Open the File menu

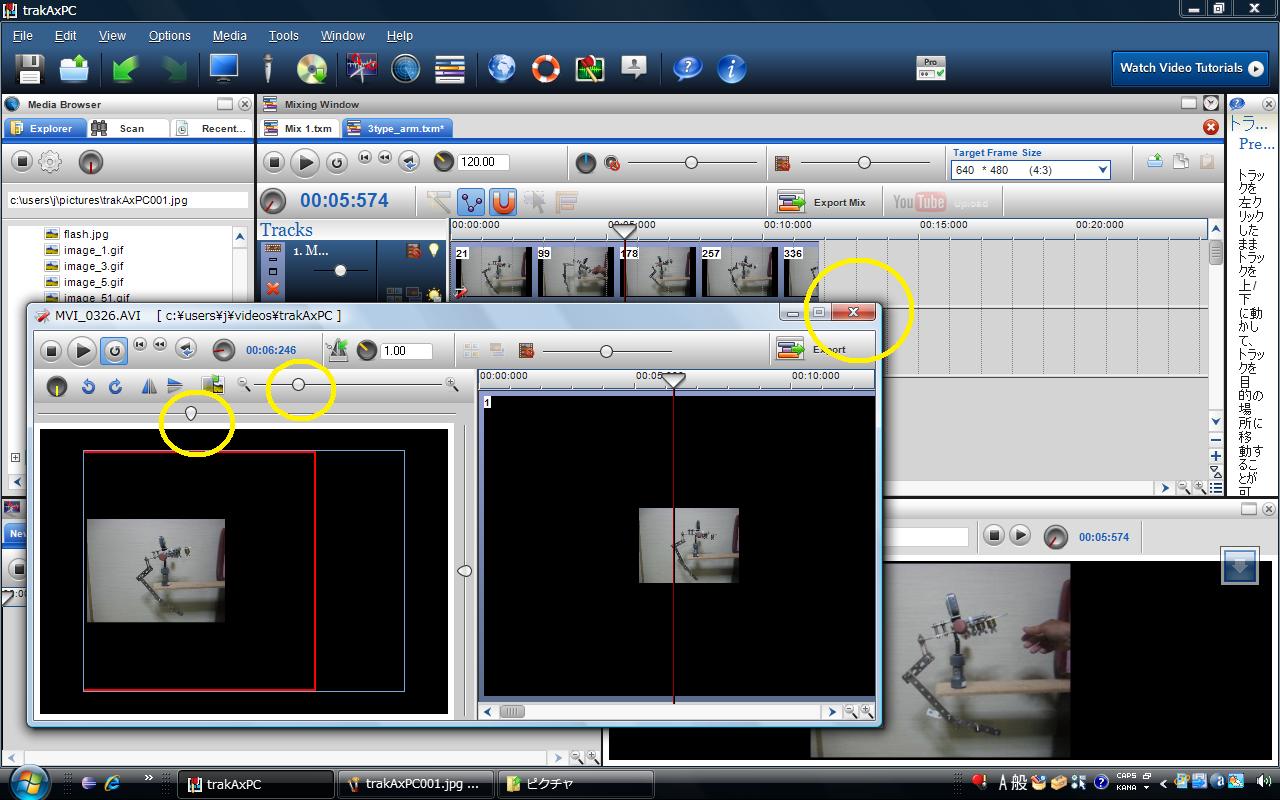[22, 35]
